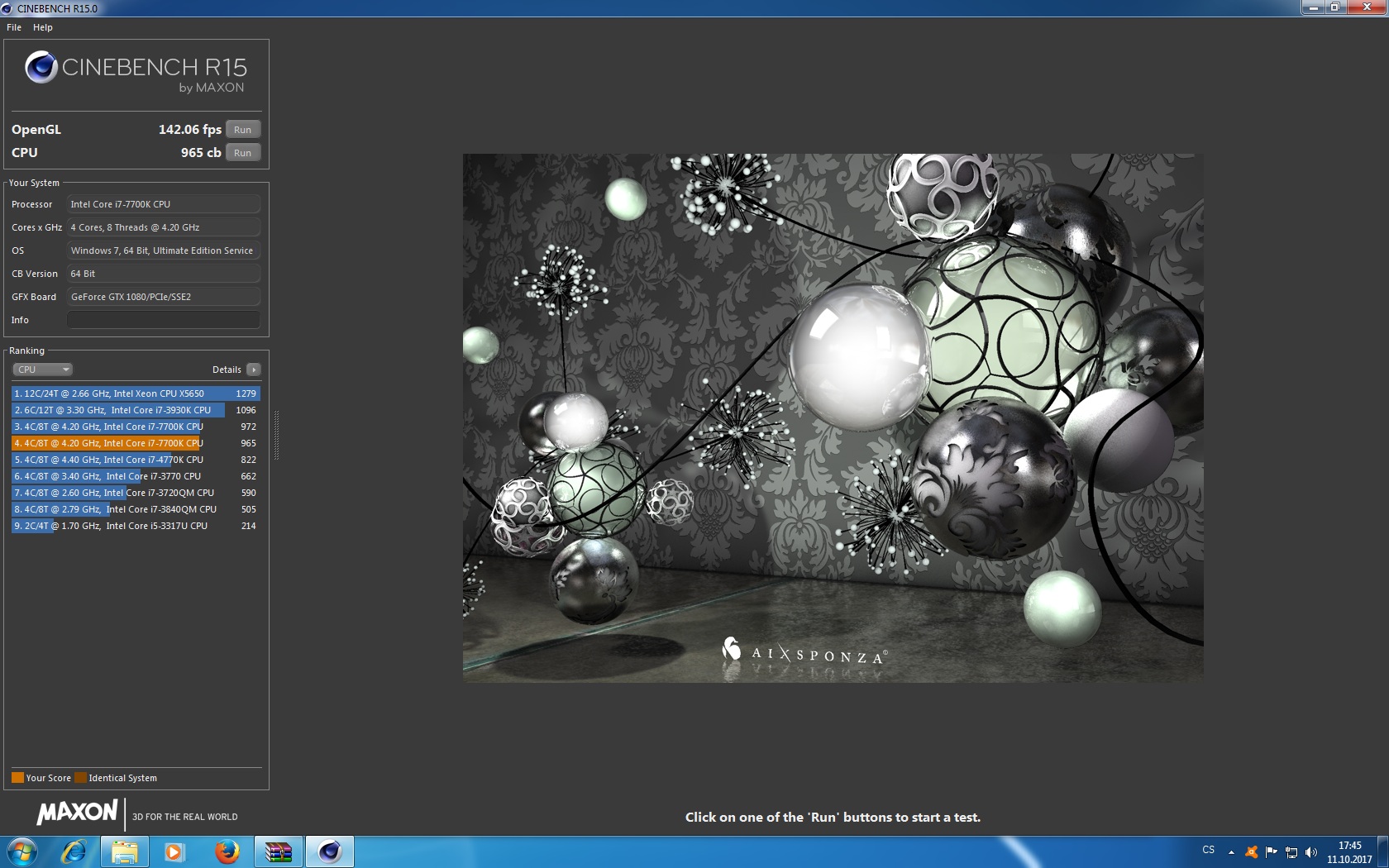The image size is (1389, 868).
Task: Click the rendered AIXSPONZA scene image
Action: point(833,417)
